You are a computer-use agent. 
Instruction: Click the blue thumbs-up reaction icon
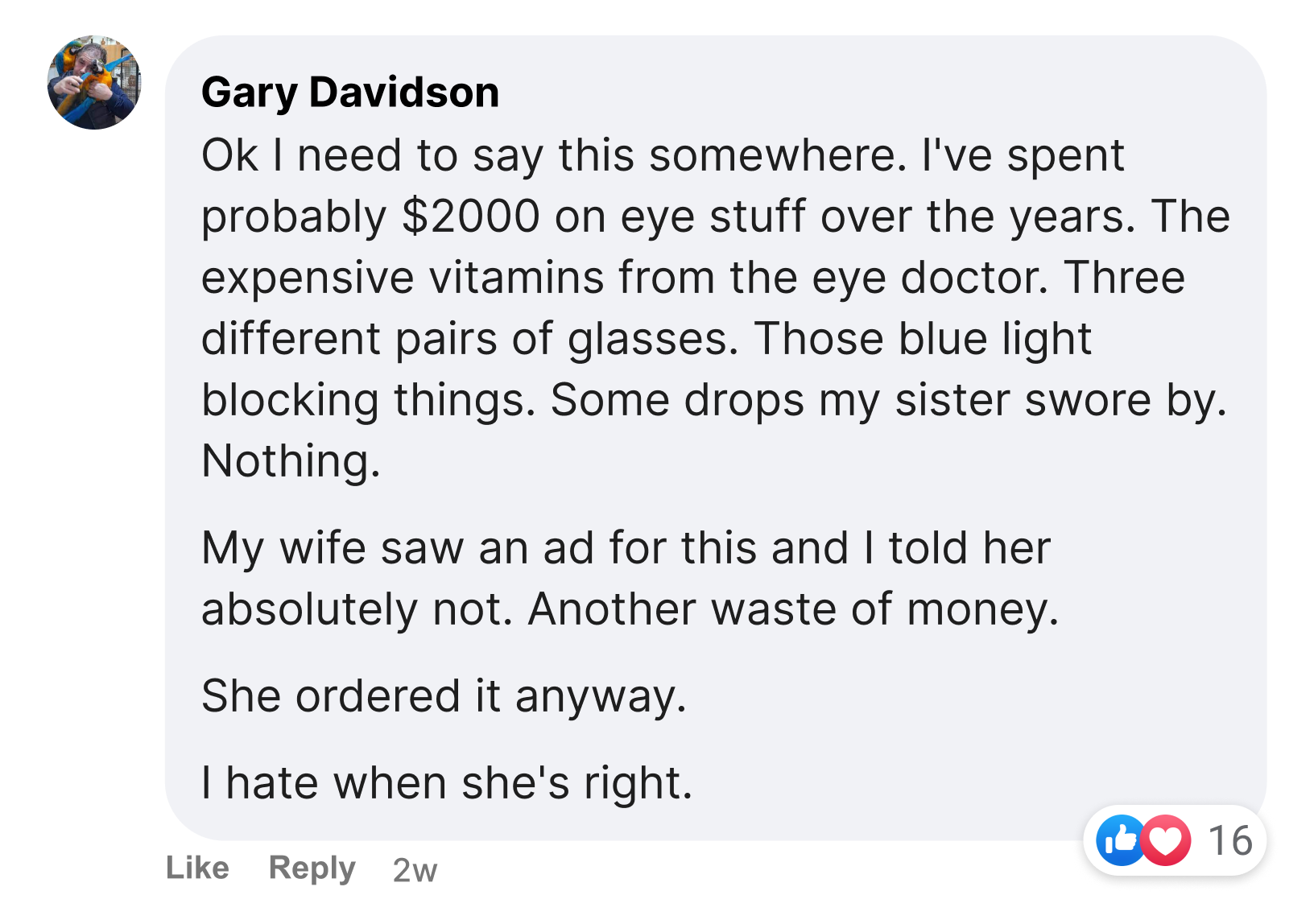(x=1120, y=840)
